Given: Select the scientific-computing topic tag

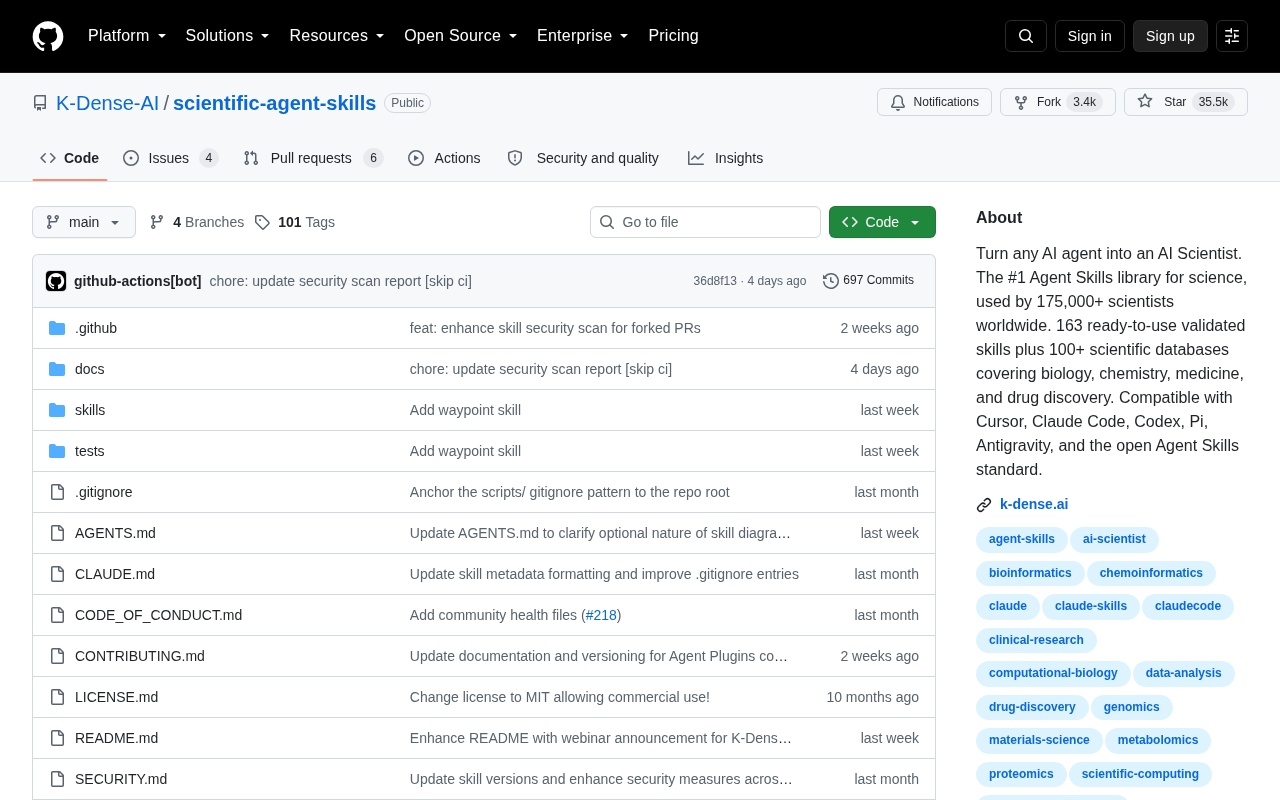Looking at the screenshot, I should tap(1140, 774).
